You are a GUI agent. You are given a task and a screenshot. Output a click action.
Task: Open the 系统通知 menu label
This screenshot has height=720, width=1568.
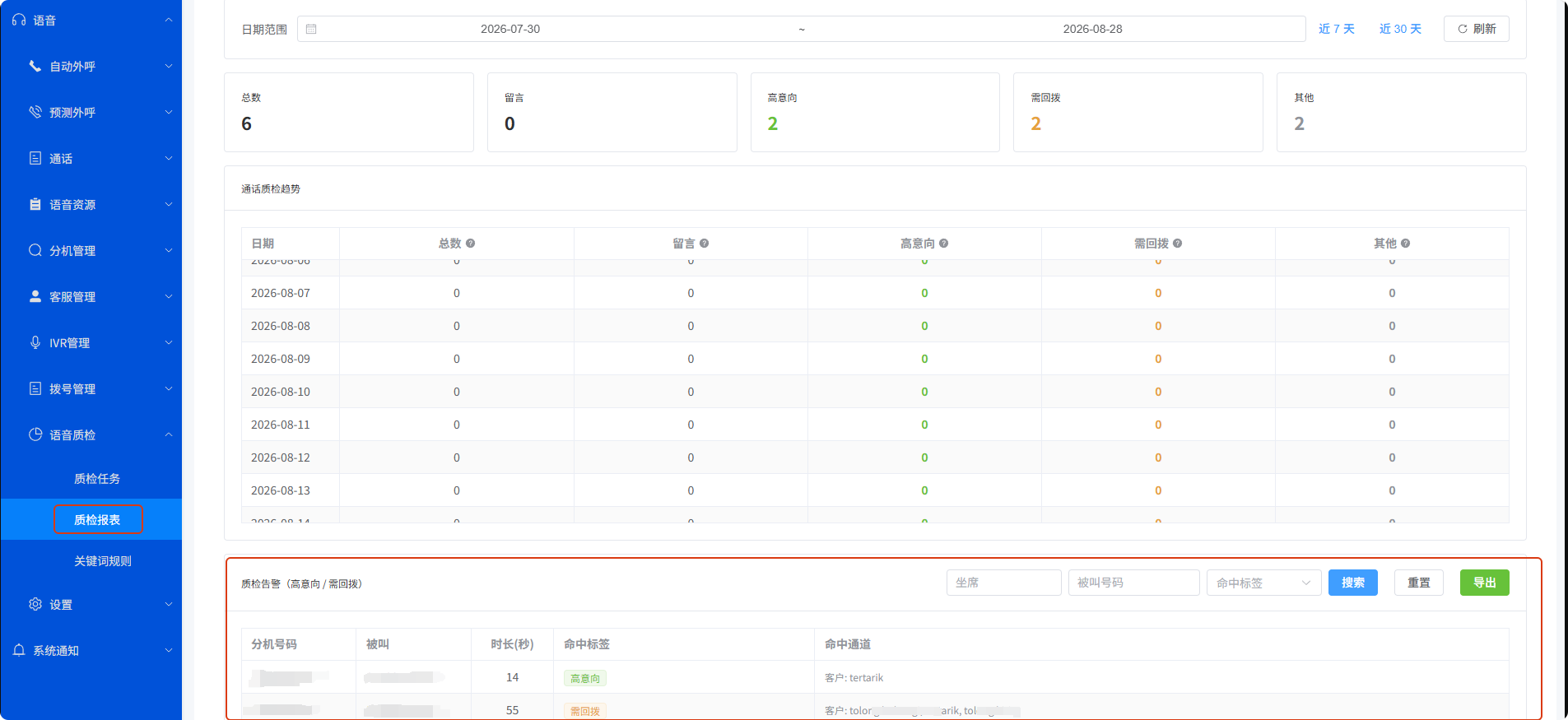(x=56, y=651)
